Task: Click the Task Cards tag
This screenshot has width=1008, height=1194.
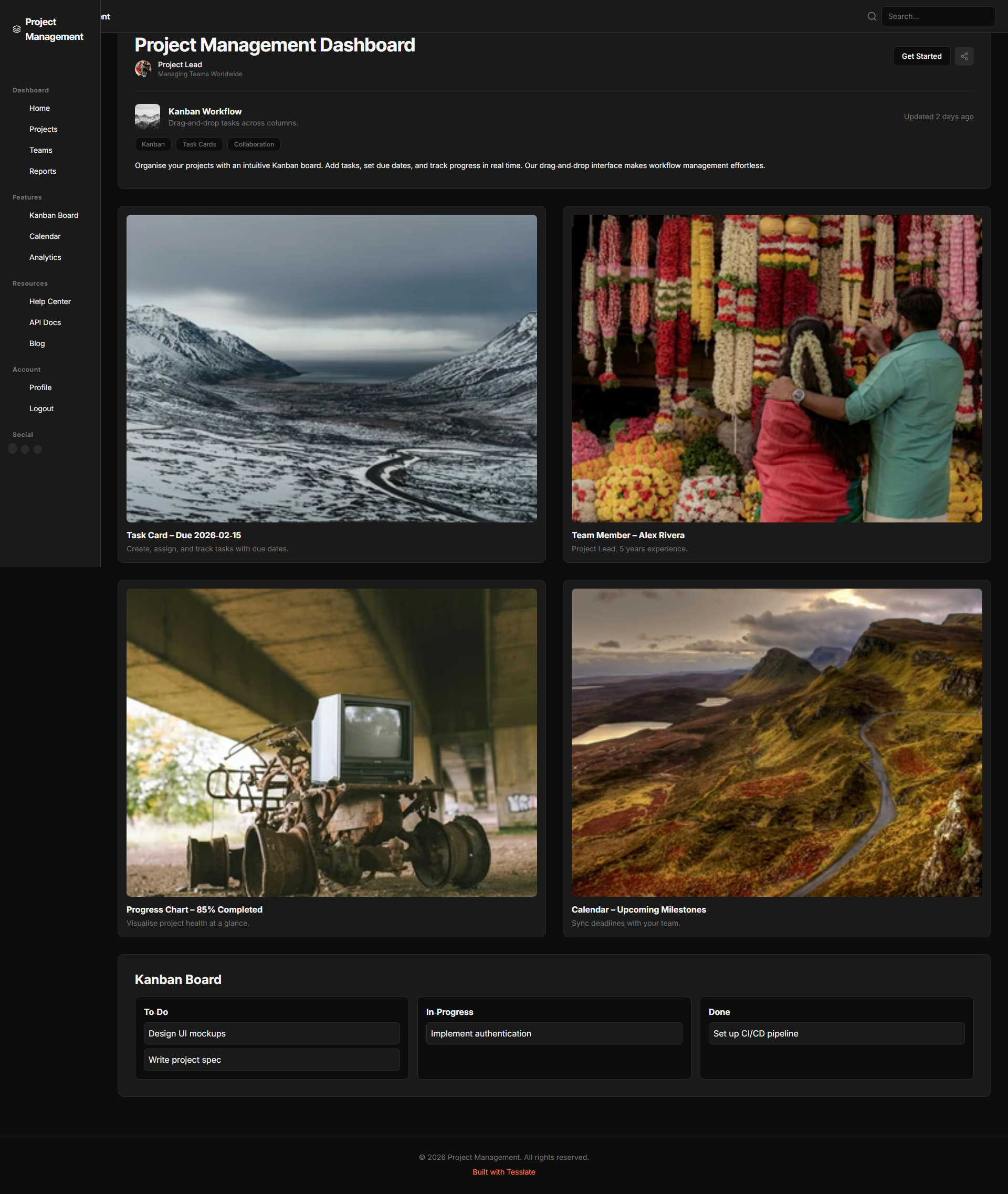Action: (199, 144)
